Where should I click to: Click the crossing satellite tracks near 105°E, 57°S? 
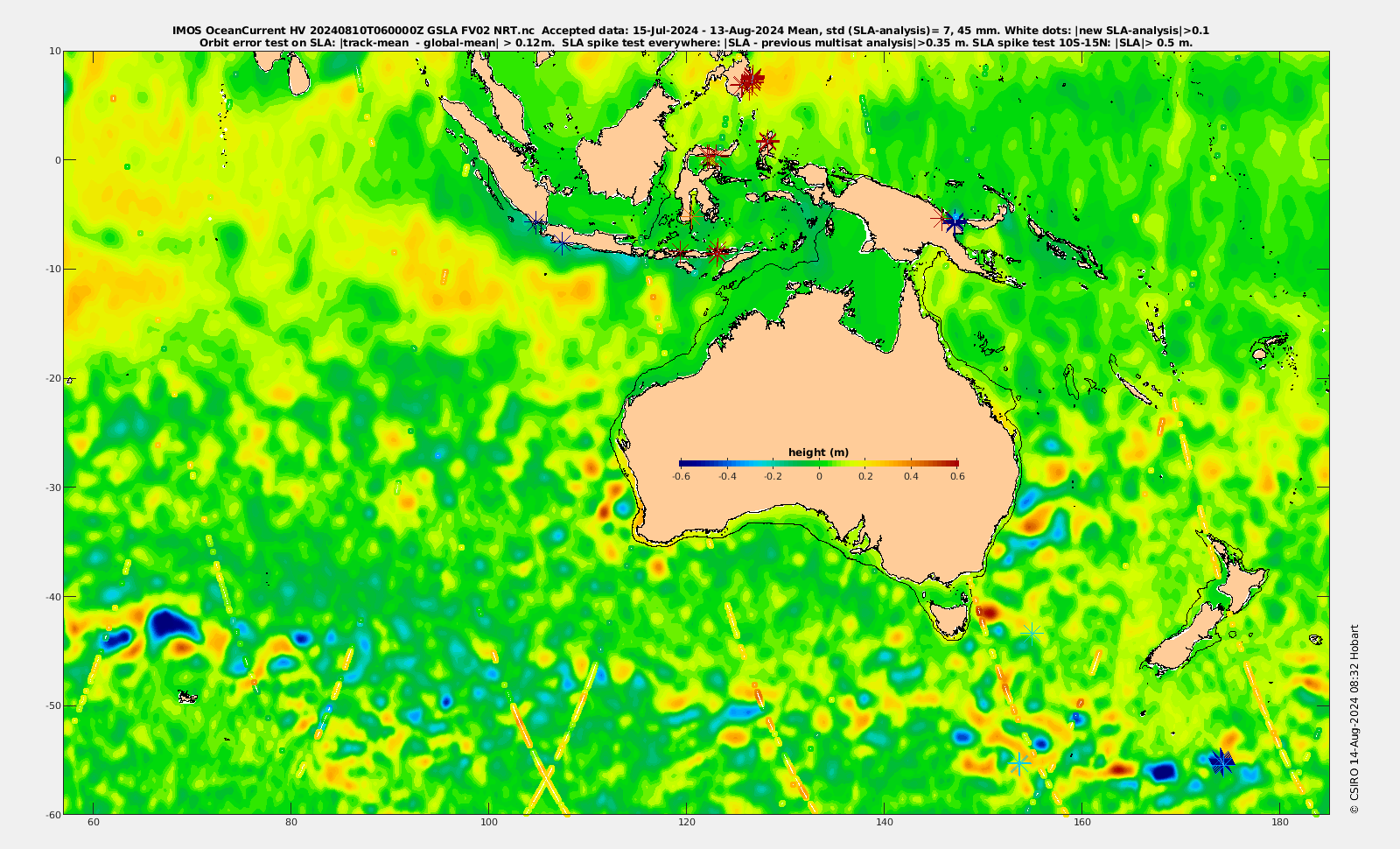pyautogui.click(x=546, y=775)
